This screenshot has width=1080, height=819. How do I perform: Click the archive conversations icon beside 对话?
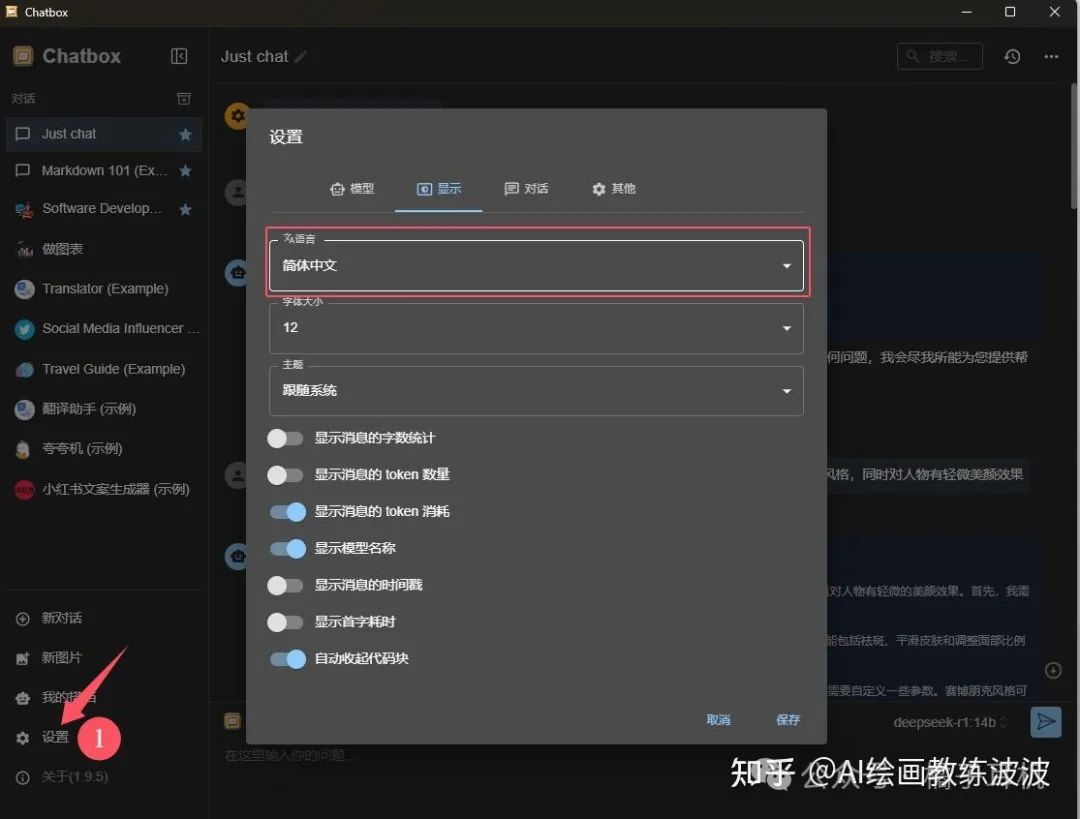pos(184,99)
